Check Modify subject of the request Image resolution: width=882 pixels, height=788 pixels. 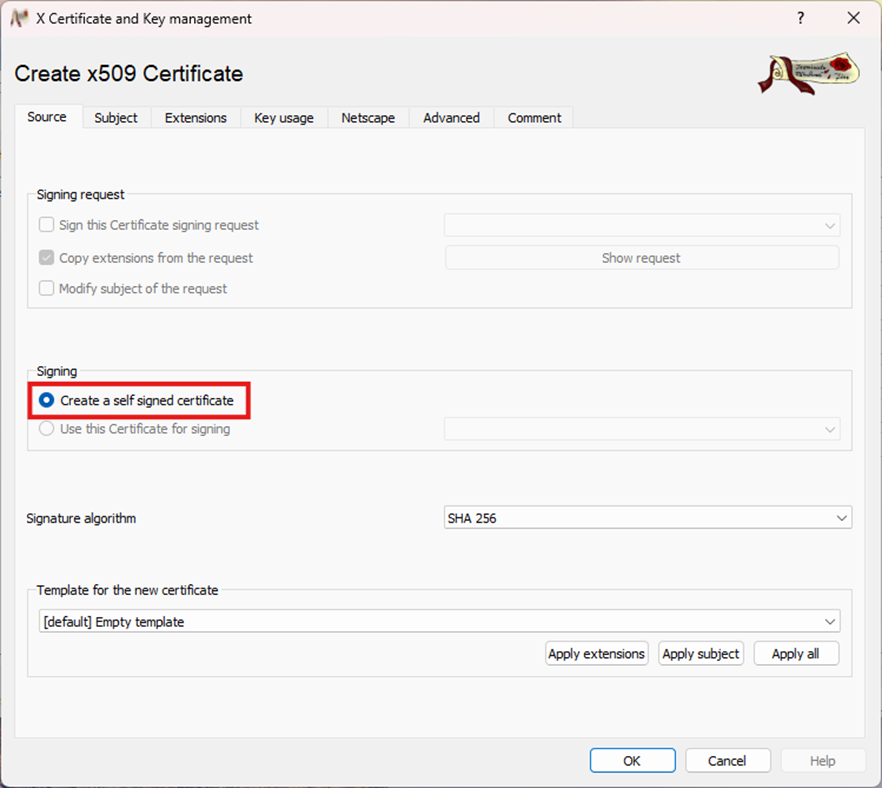click(x=46, y=289)
